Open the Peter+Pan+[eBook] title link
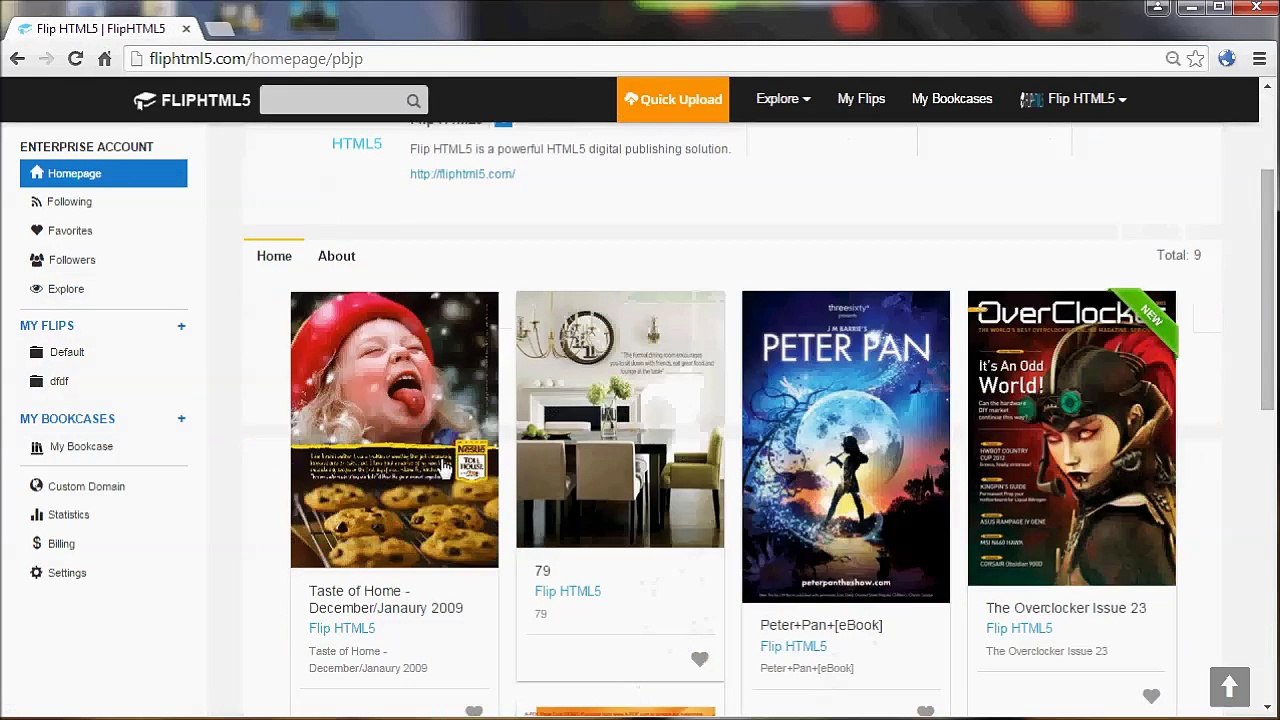This screenshot has height=720, width=1280. click(x=821, y=625)
